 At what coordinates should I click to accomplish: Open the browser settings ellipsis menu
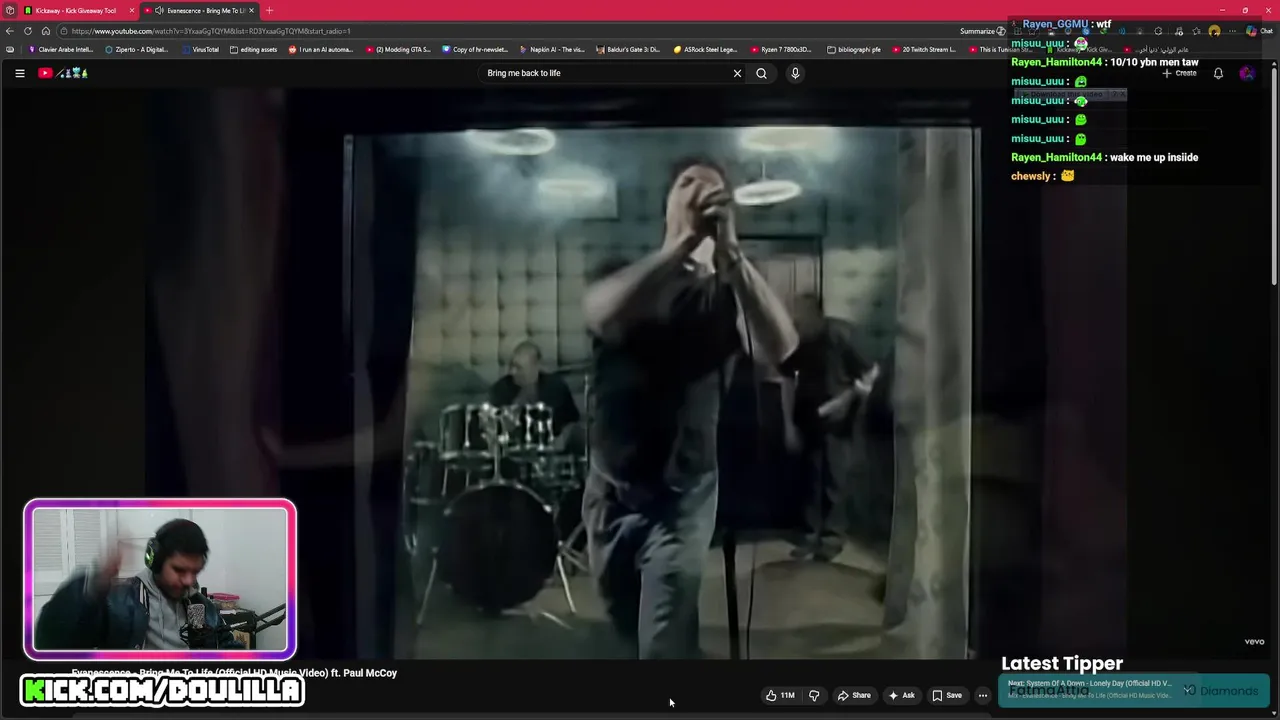[x=1232, y=31]
